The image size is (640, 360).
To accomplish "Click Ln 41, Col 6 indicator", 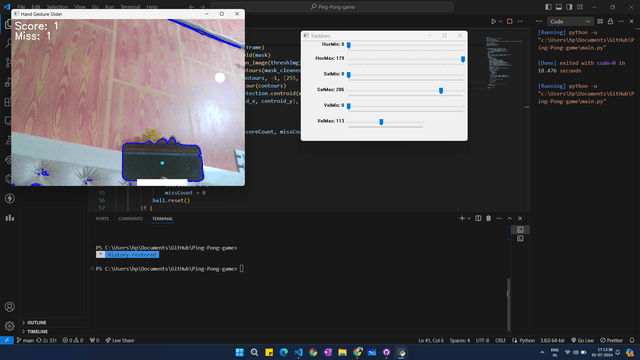I will pyautogui.click(x=431, y=340).
